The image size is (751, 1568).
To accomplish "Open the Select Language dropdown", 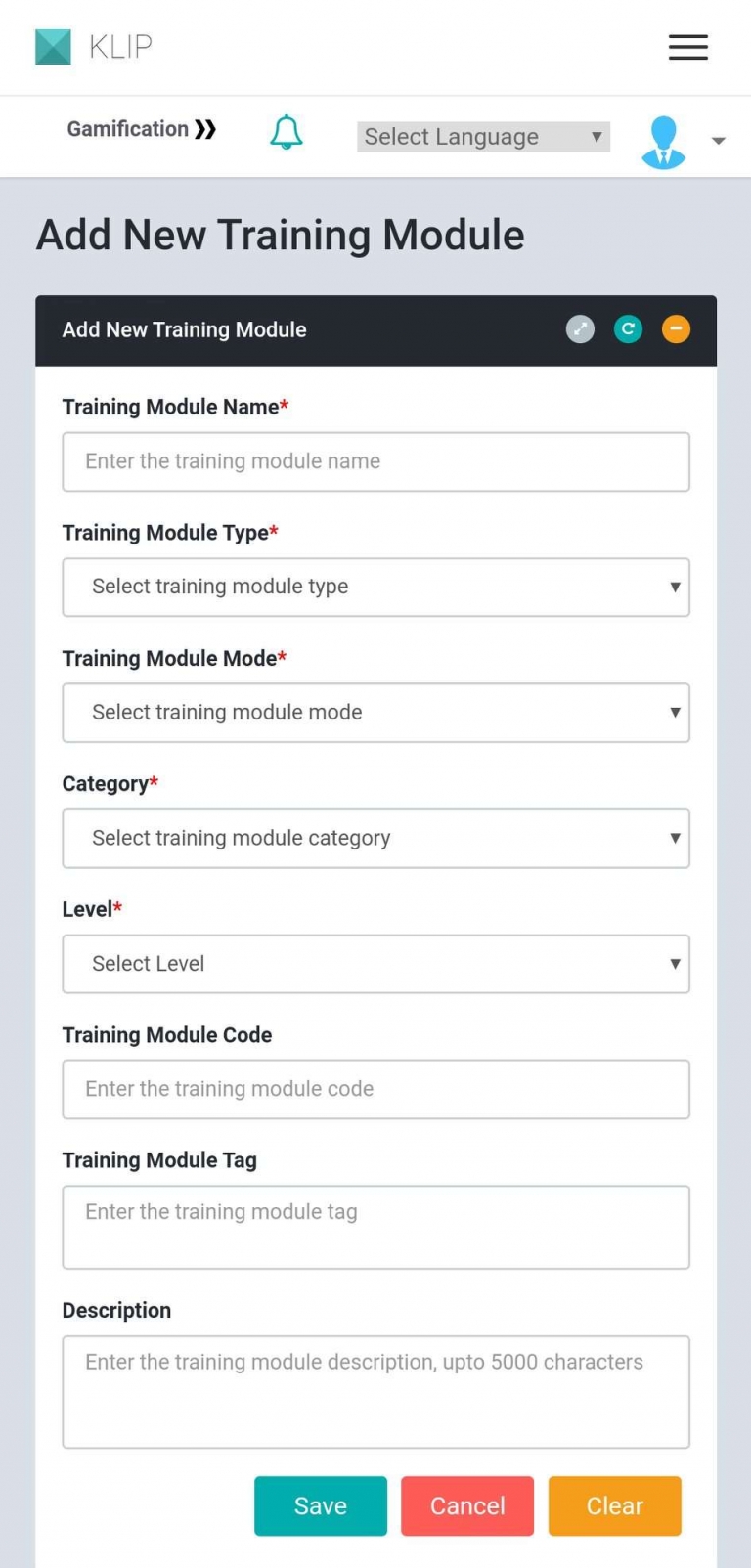I will (x=483, y=137).
